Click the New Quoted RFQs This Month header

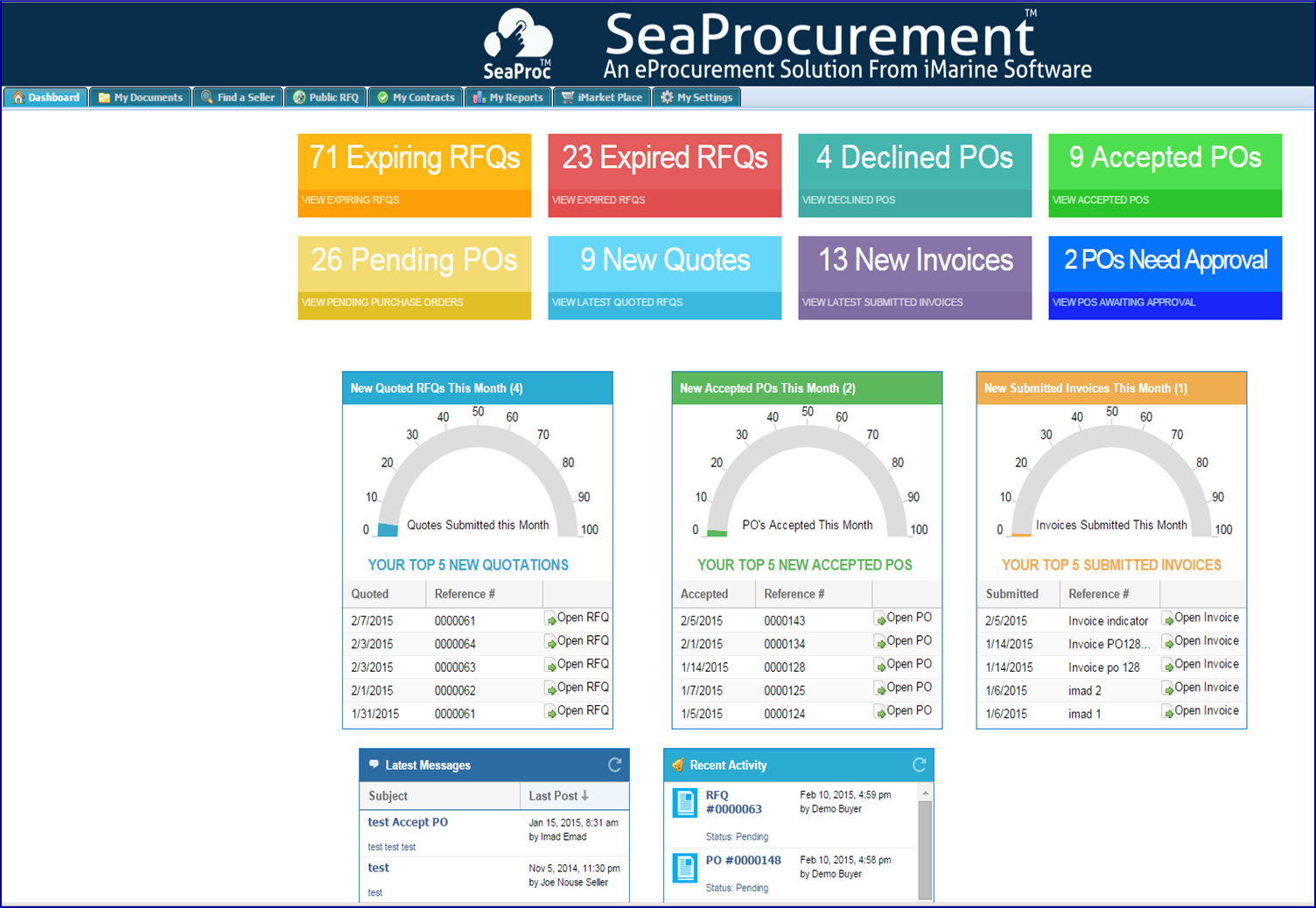[x=478, y=388]
